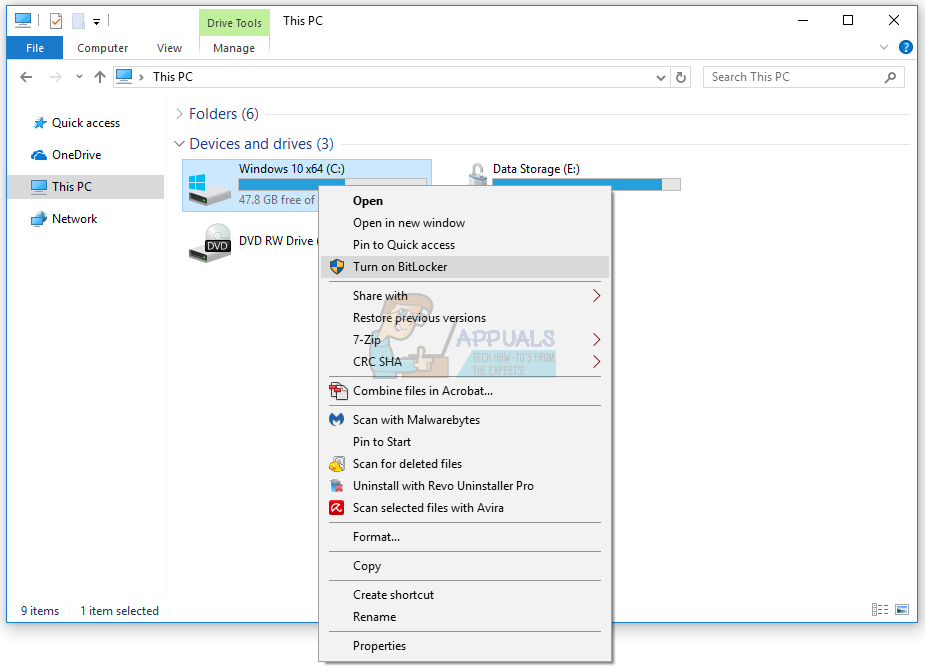Click Turn on BitLocker
925x671 pixels.
(x=465, y=267)
